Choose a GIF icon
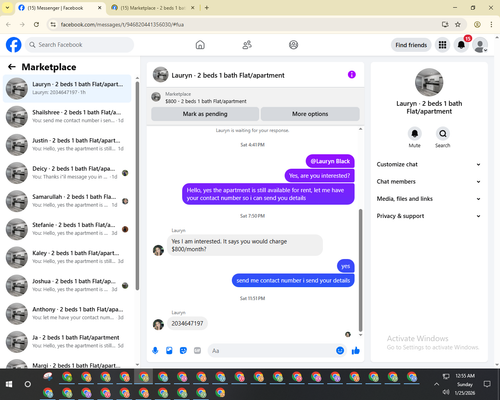Viewport: 500px width, 400px height. click(x=197, y=351)
